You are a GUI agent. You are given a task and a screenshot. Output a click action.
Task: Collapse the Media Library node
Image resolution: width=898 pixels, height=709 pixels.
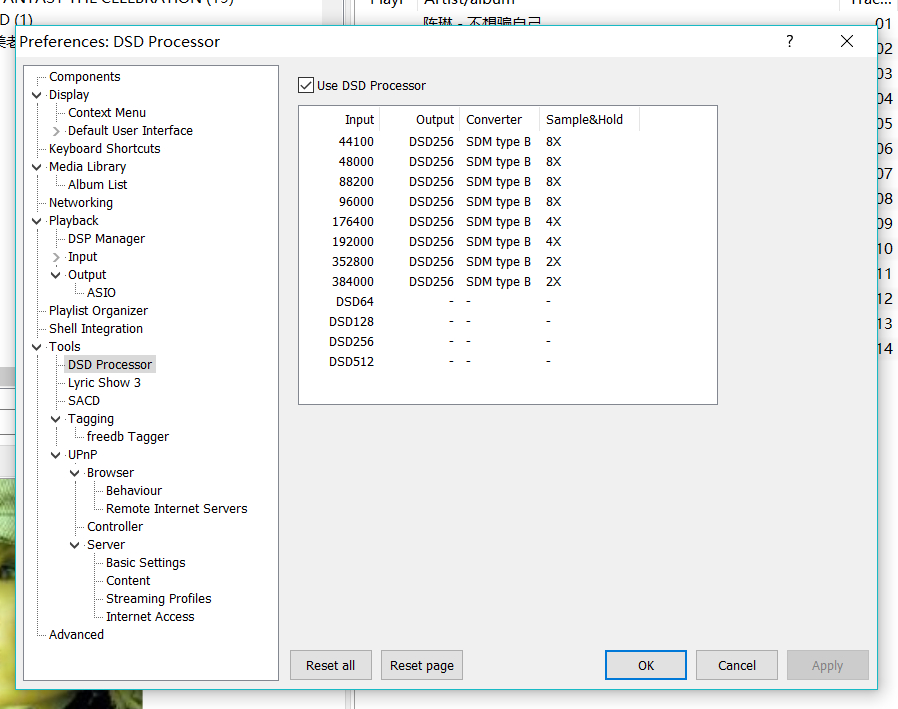37,167
